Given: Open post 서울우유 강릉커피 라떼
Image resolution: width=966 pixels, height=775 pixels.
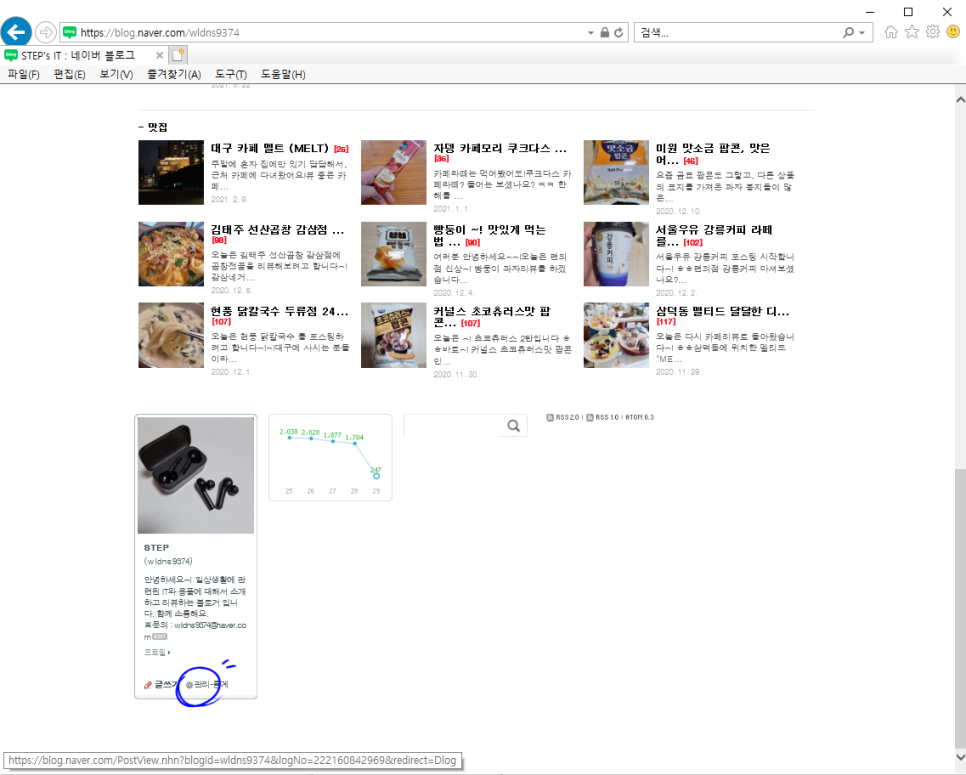Looking at the screenshot, I should [x=714, y=236].
